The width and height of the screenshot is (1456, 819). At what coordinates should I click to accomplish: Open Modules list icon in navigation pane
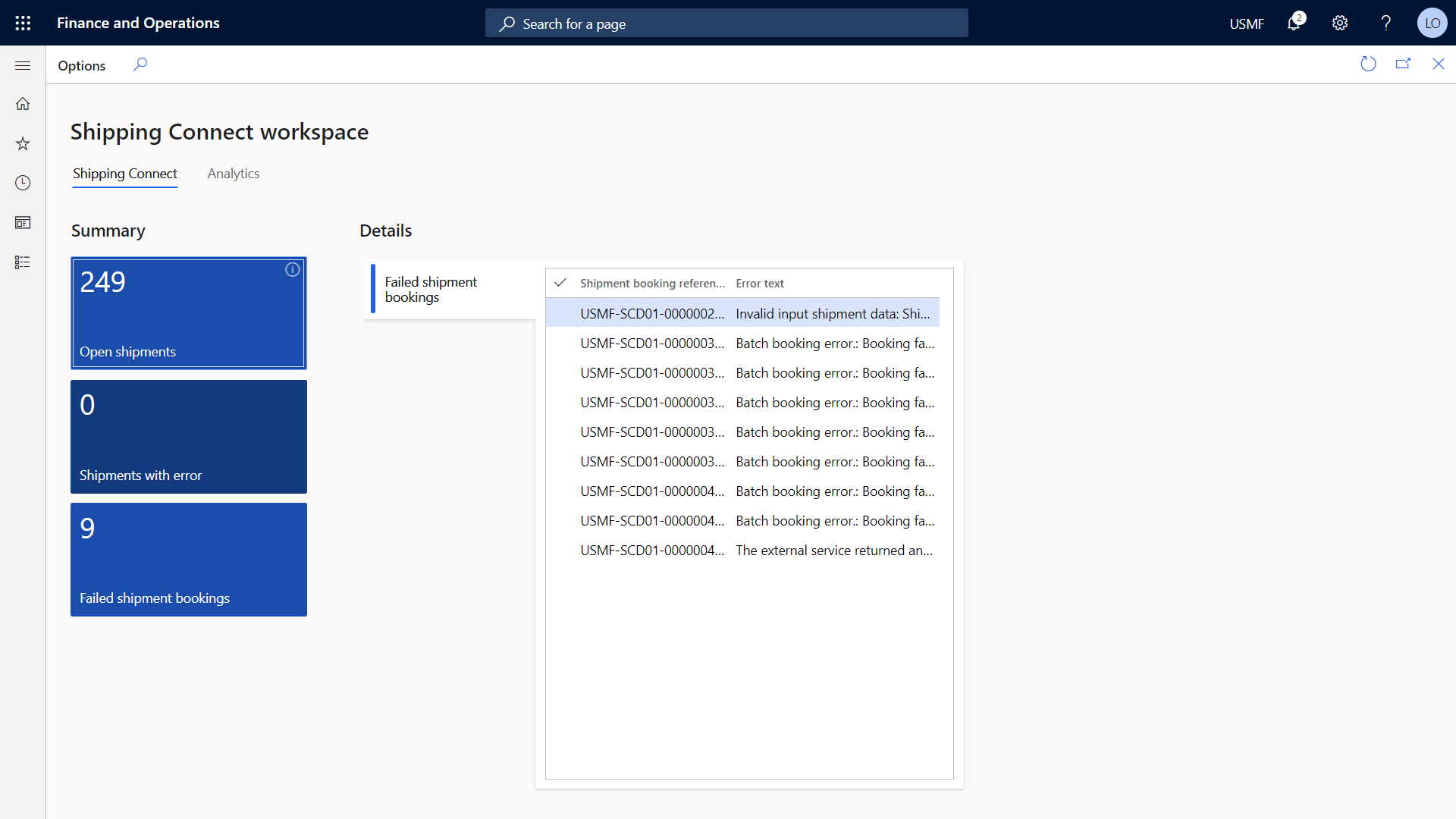point(23,262)
